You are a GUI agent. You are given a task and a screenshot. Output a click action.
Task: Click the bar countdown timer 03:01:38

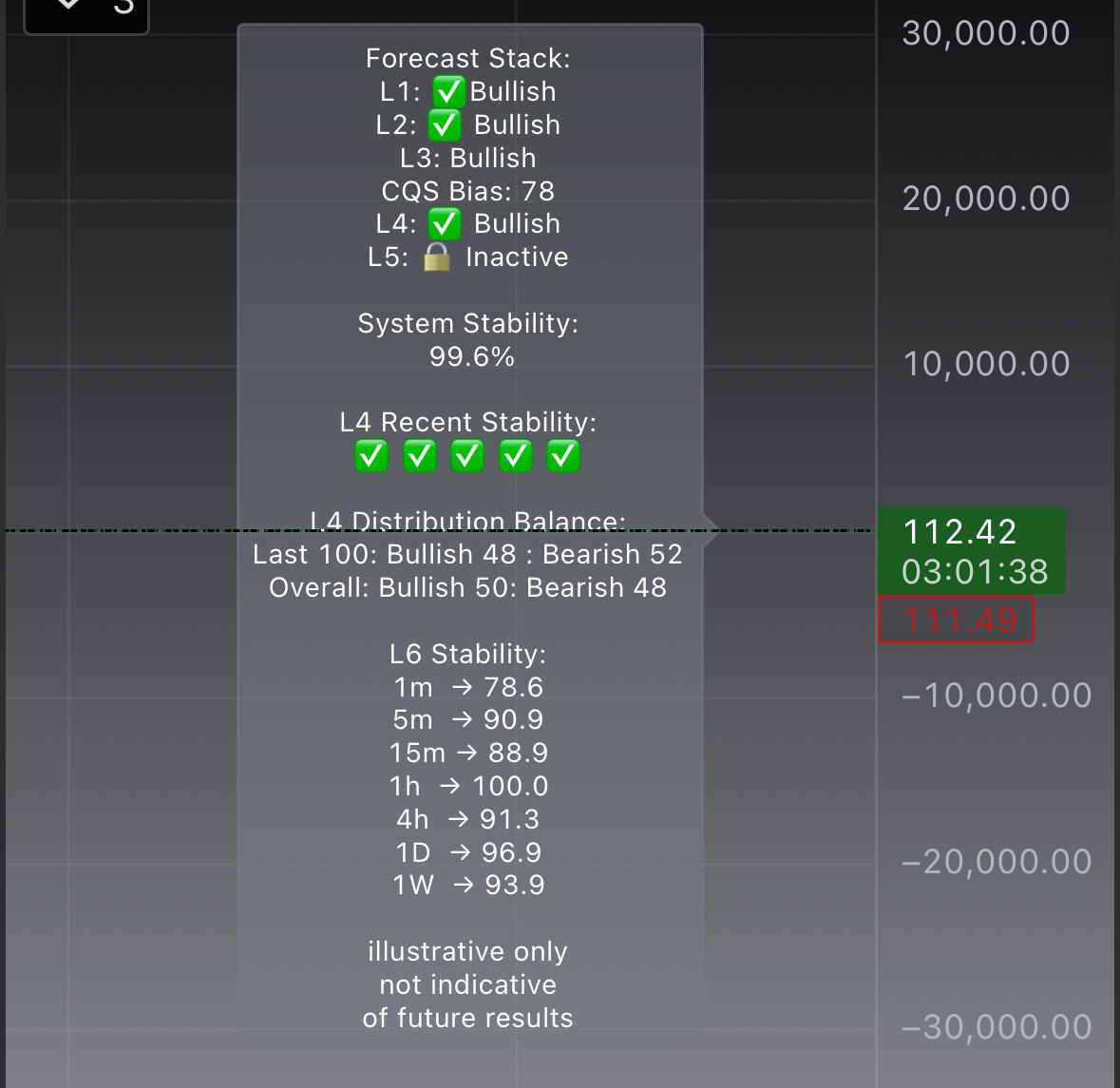pos(975,572)
